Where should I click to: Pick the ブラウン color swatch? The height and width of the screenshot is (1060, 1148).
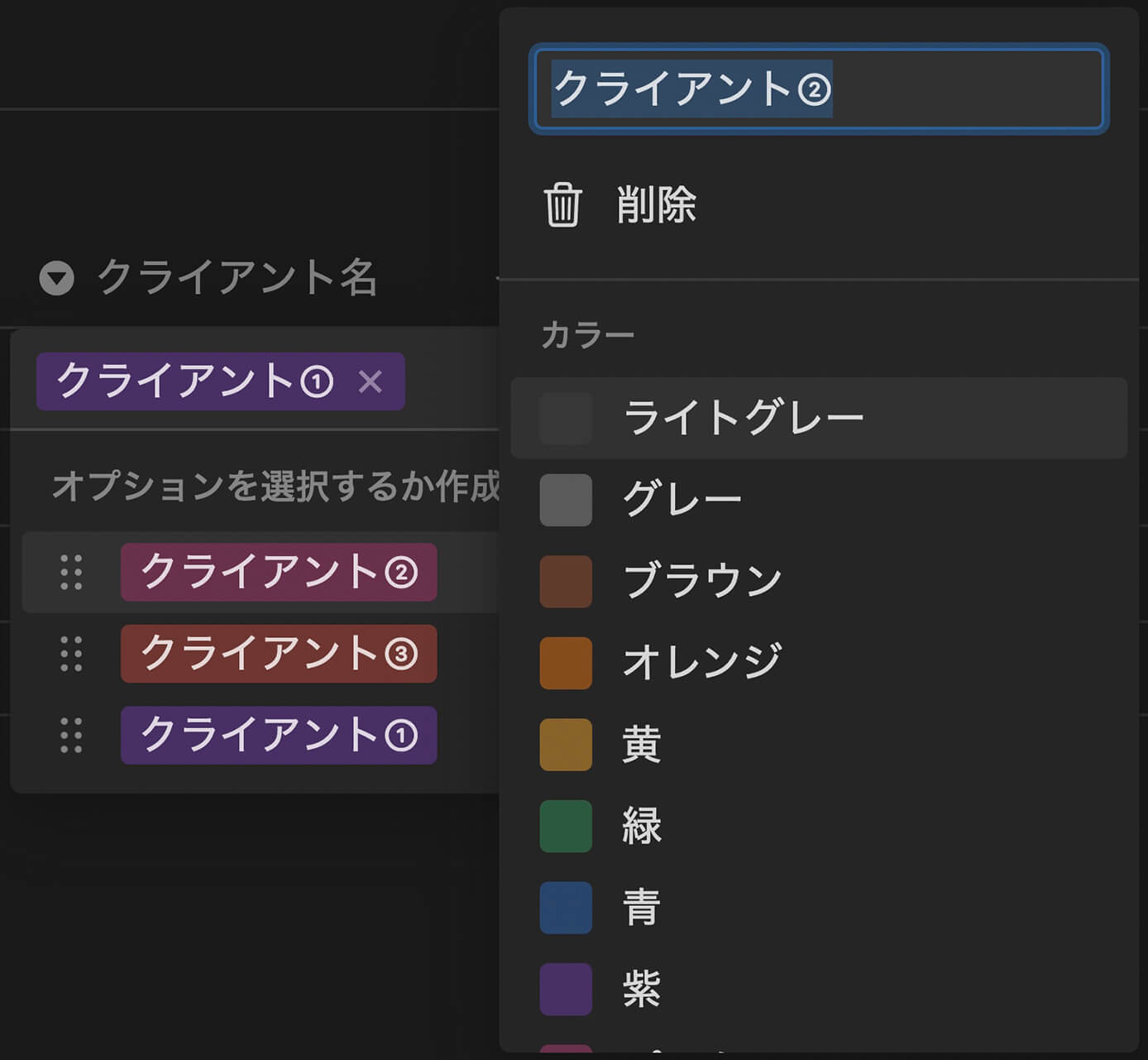566,582
